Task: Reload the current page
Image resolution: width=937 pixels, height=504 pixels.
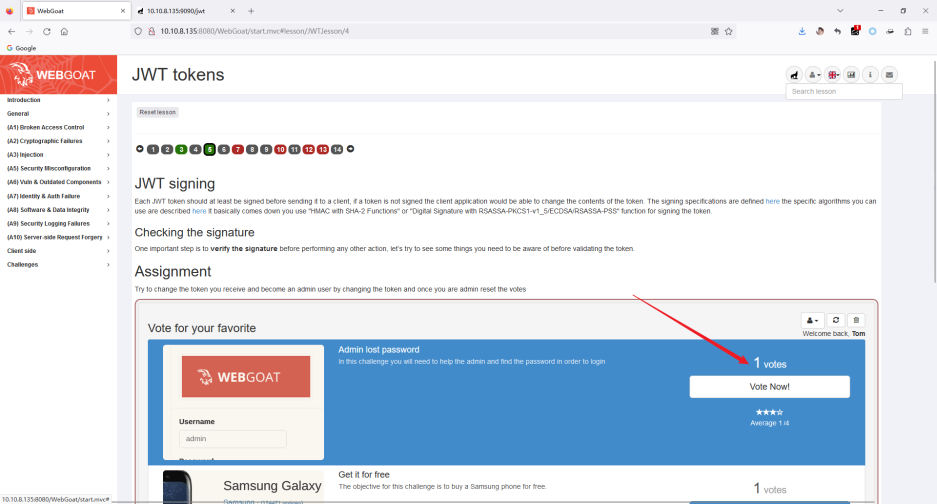Action: click(x=47, y=31)
